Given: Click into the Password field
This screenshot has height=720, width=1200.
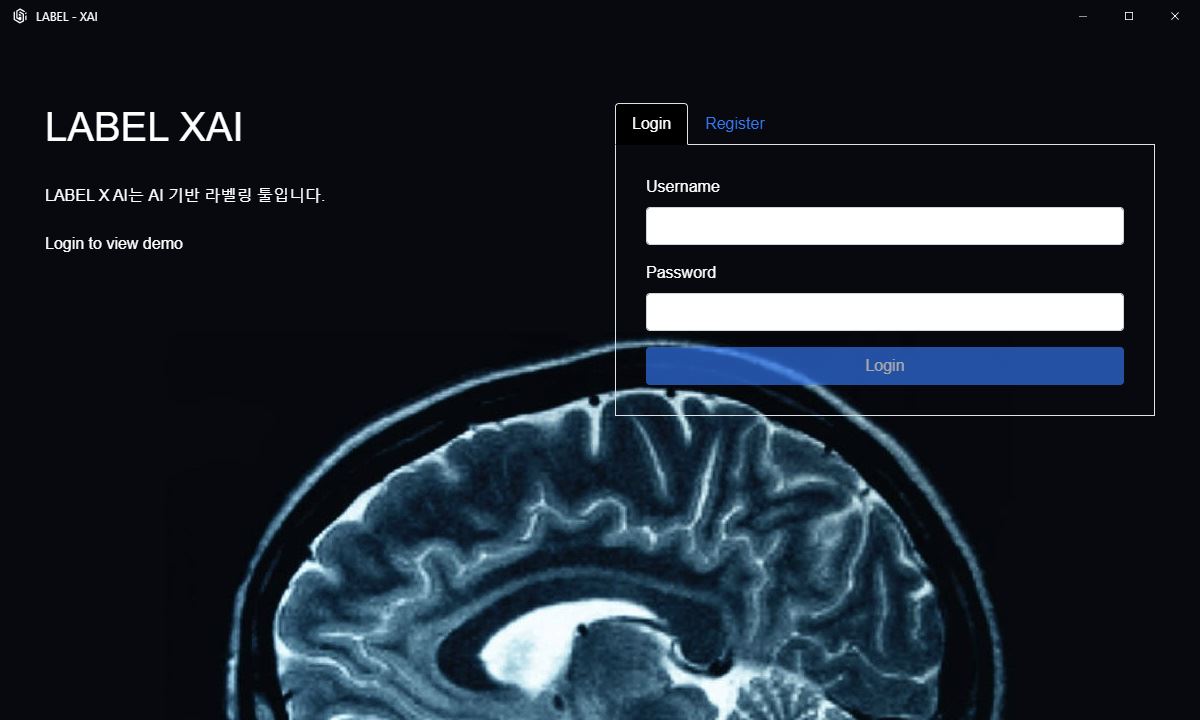Looking at the screenshot, I should (885, 312).
